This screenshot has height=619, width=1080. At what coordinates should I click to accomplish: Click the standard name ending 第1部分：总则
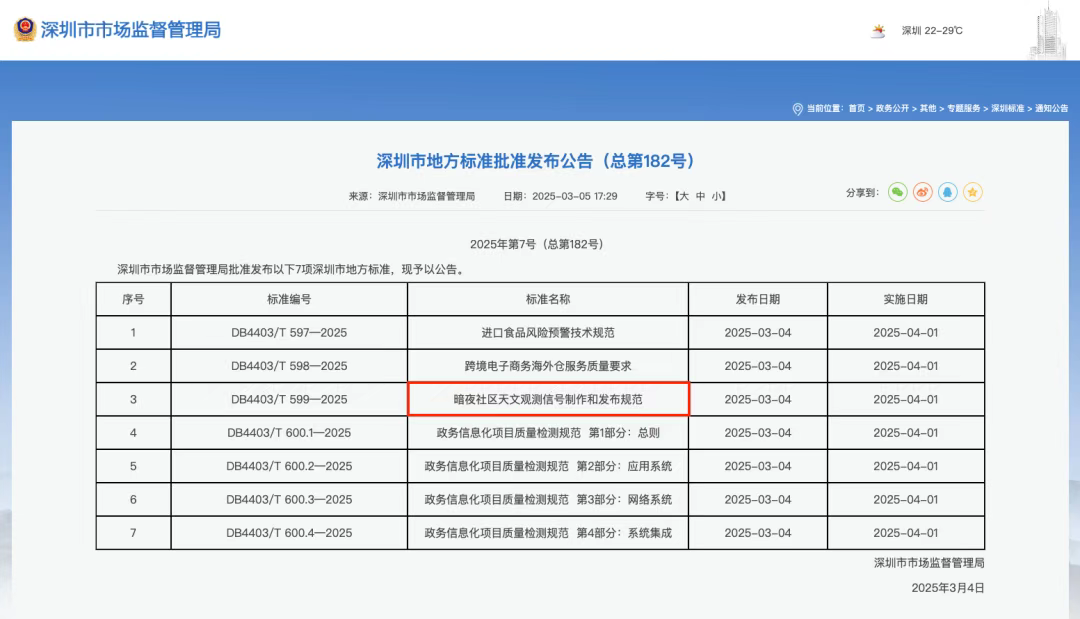548,433
